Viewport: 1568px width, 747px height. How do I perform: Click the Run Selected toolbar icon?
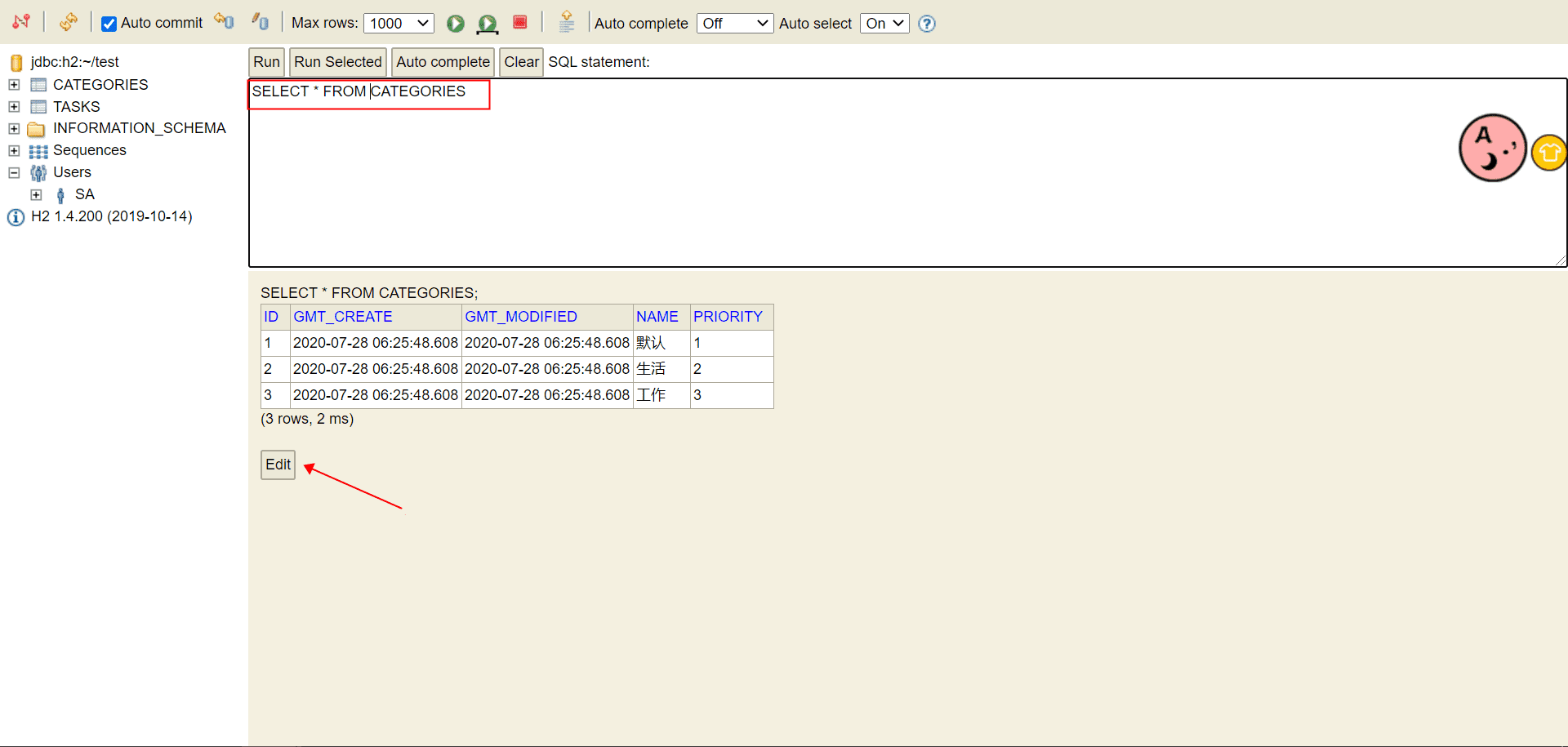pyautogui.click(x=488, y=24)
